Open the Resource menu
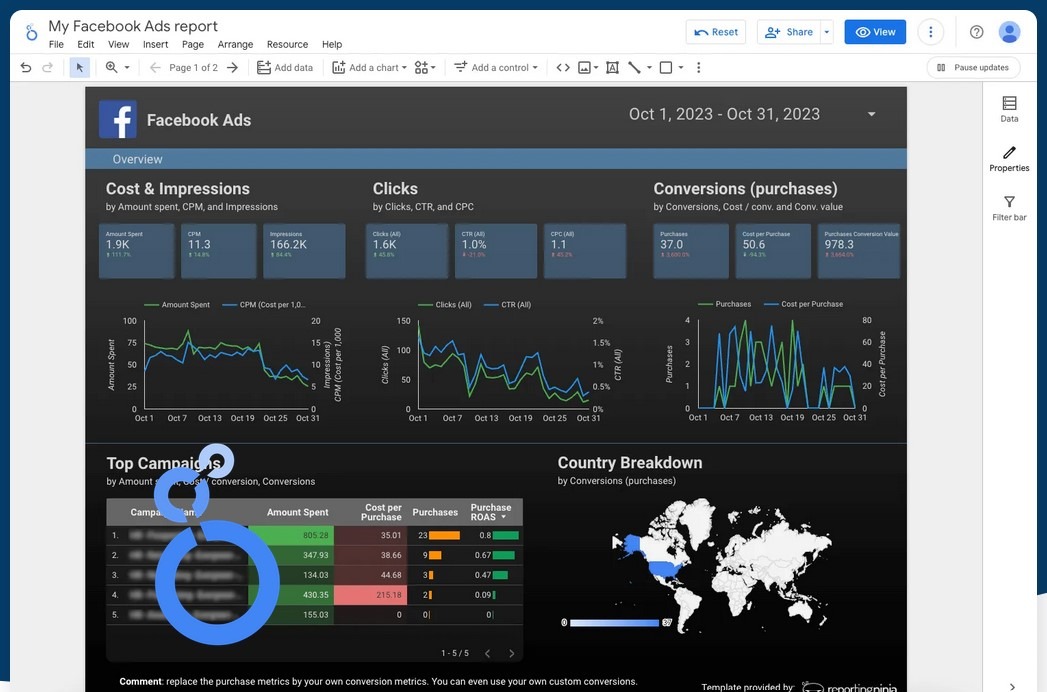Image resolution: width=1047 pixels, height=692 pixels. (287, 44)
